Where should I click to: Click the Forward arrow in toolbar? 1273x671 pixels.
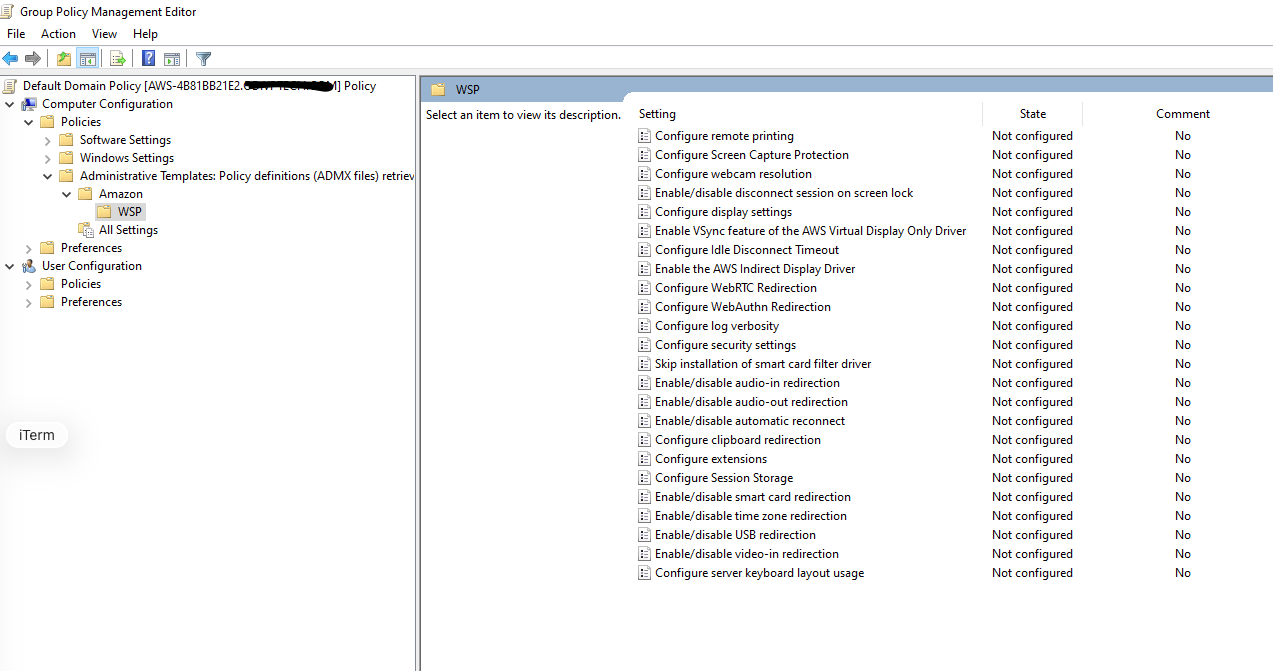pyautogui.click(x=33, y=59)
